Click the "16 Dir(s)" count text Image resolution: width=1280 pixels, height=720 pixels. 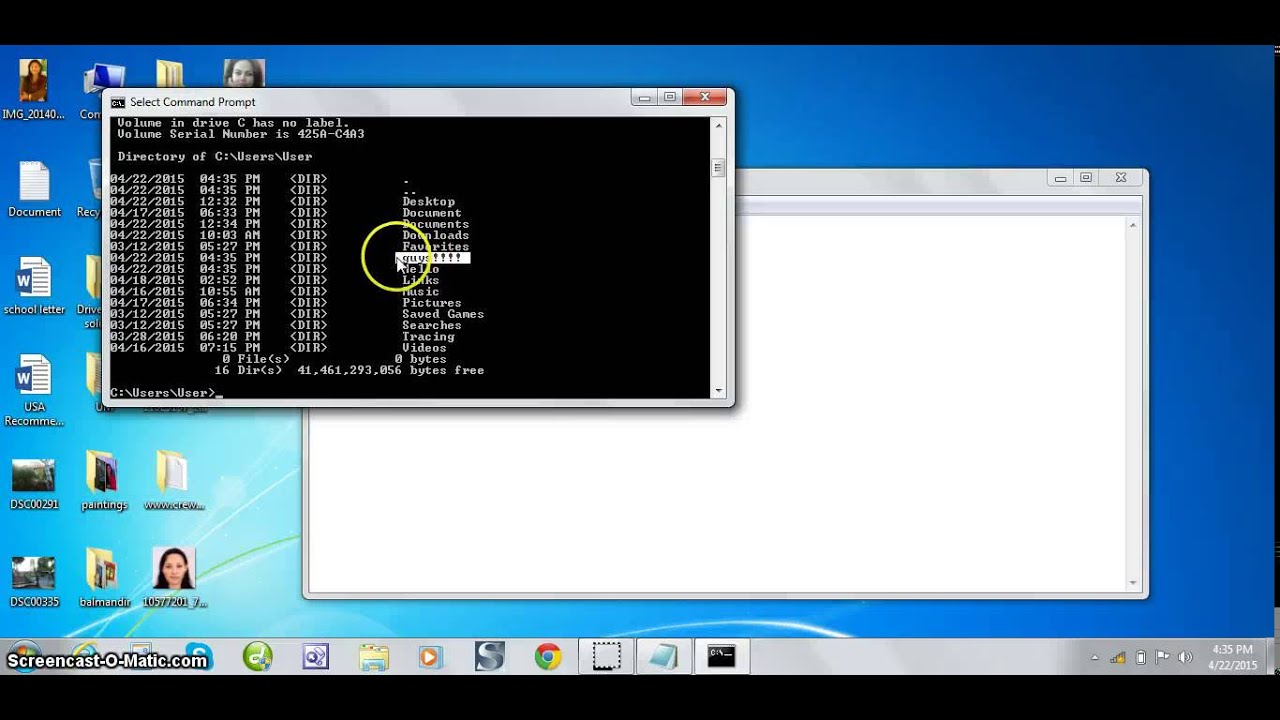pyautogui.click(x=248, y=370)
